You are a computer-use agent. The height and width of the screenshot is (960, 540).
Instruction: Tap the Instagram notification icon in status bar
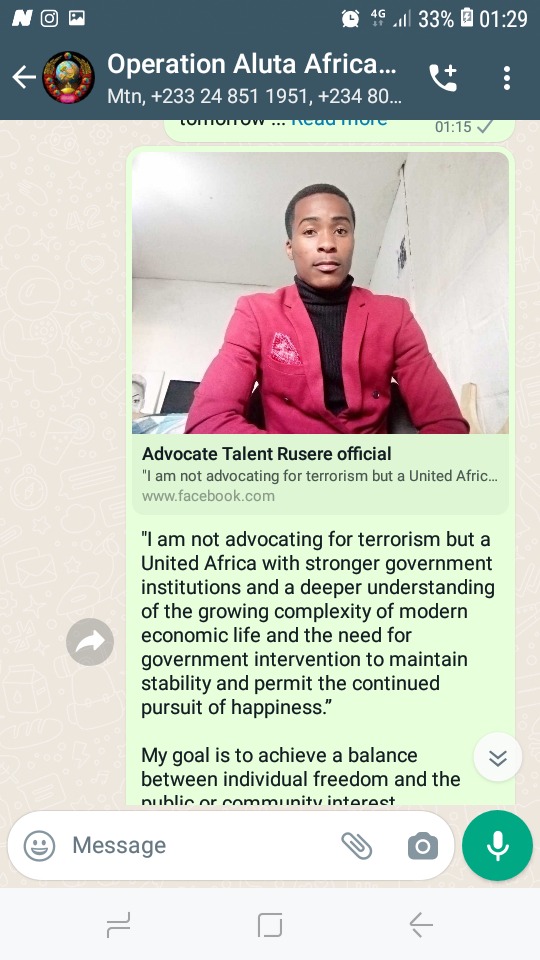coord(49,18)
